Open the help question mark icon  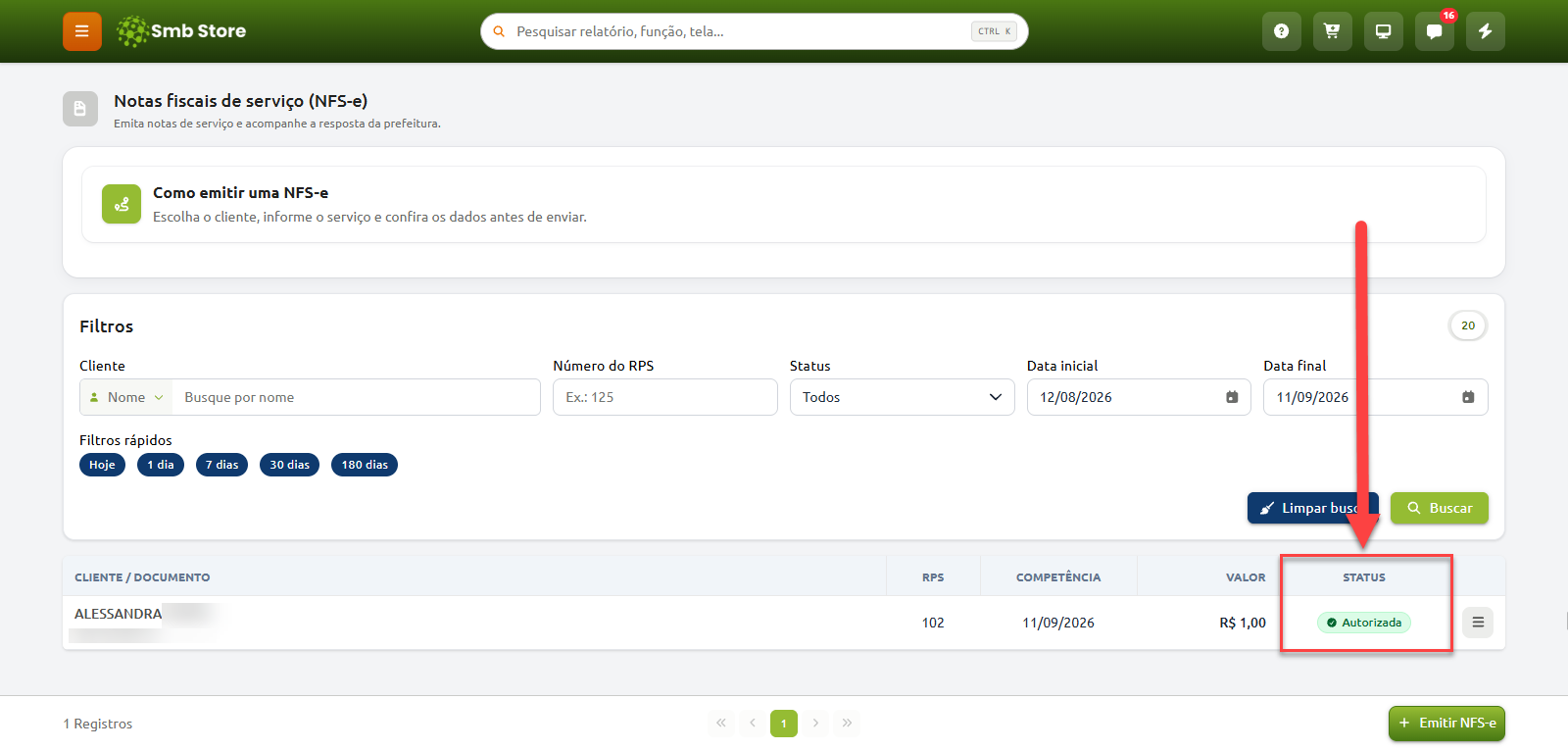1281,31
